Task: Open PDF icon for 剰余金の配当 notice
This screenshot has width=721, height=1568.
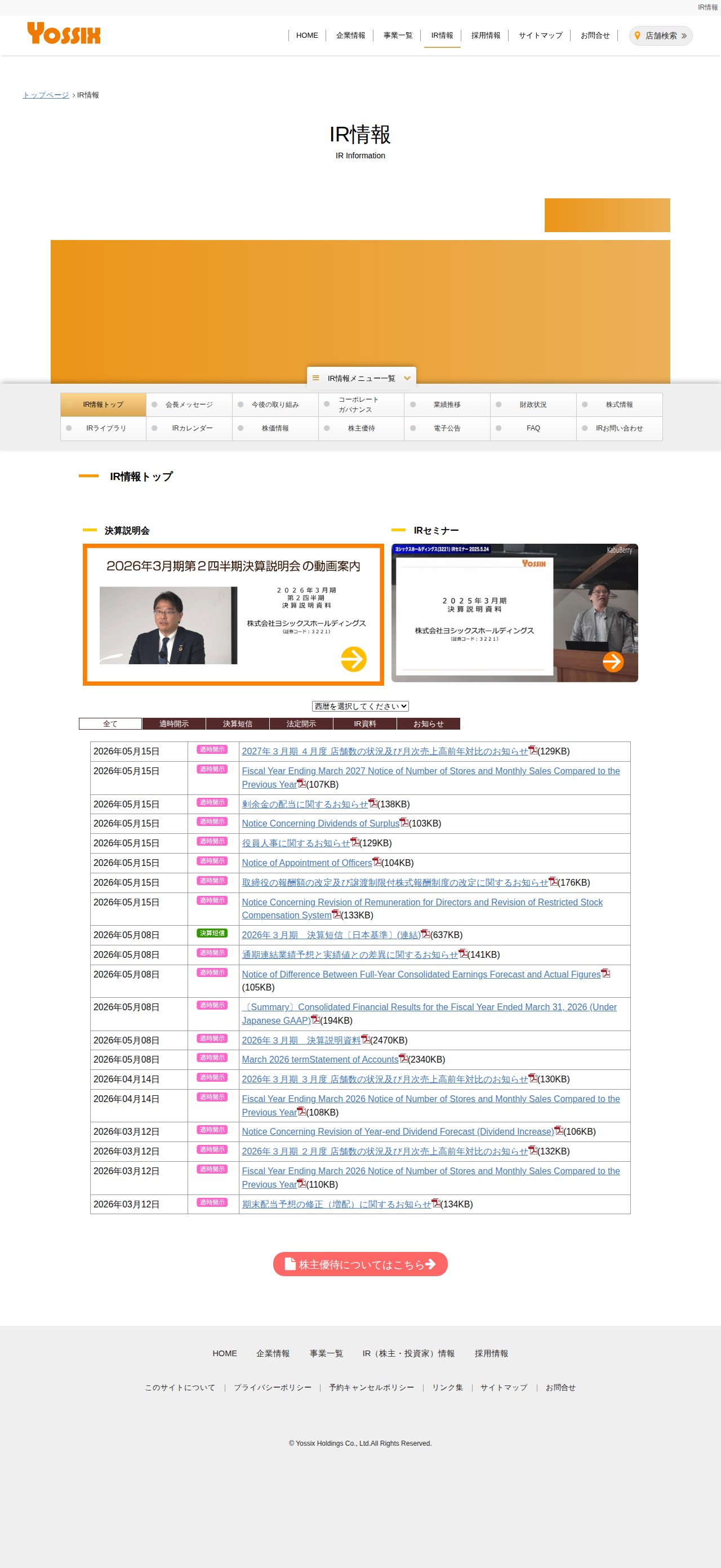Action: click(x=373, y=803)
